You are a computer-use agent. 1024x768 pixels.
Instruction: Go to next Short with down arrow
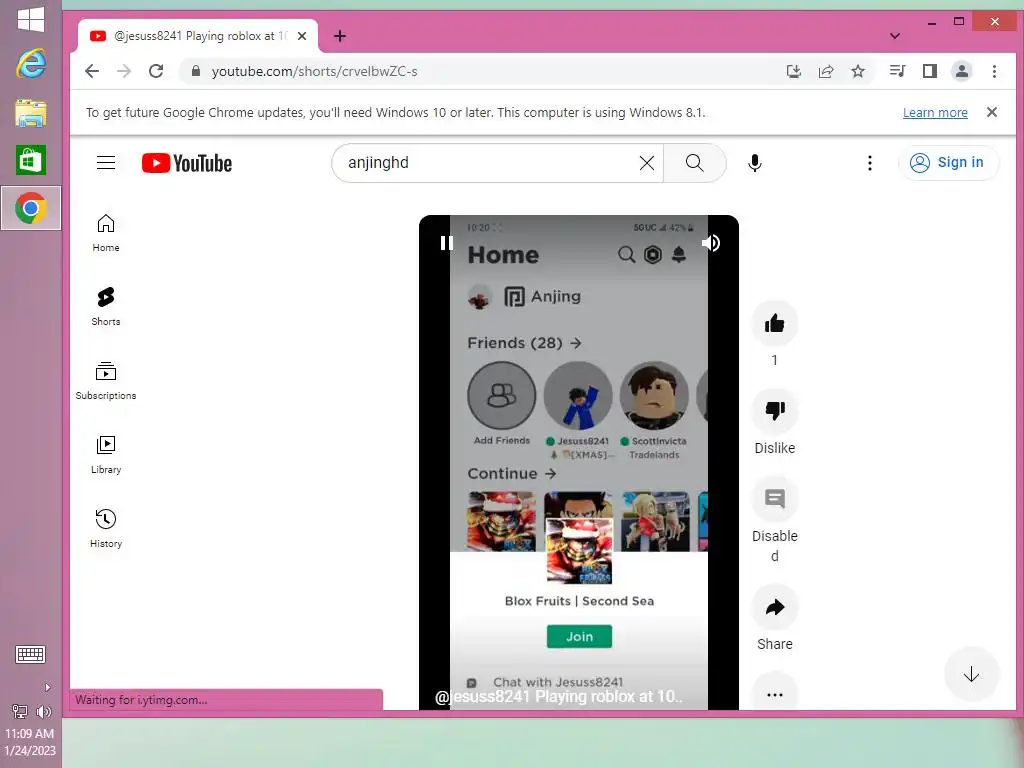(971, 674)
